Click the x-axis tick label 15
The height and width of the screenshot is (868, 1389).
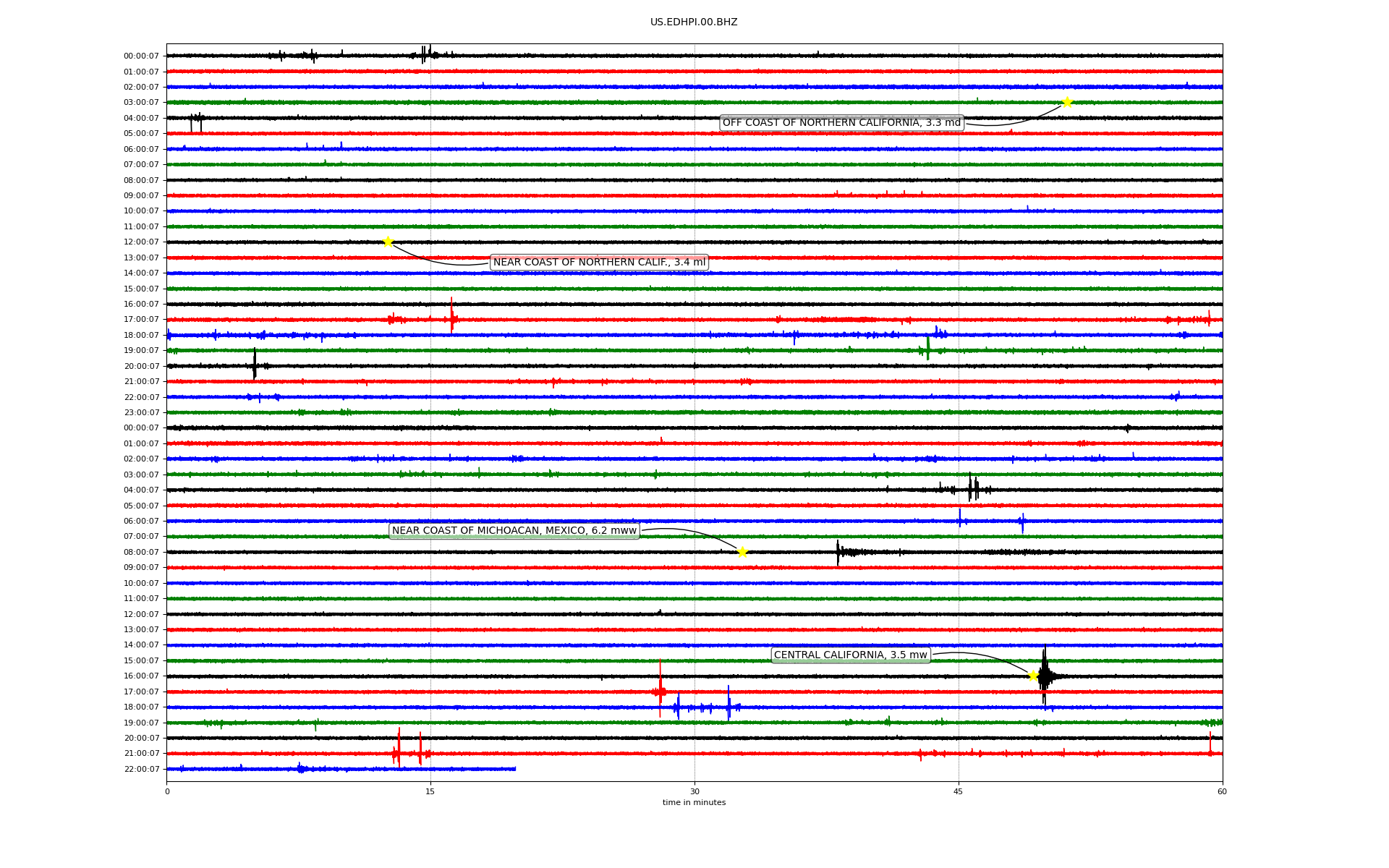pyautogui.click(x=430, y=791)
